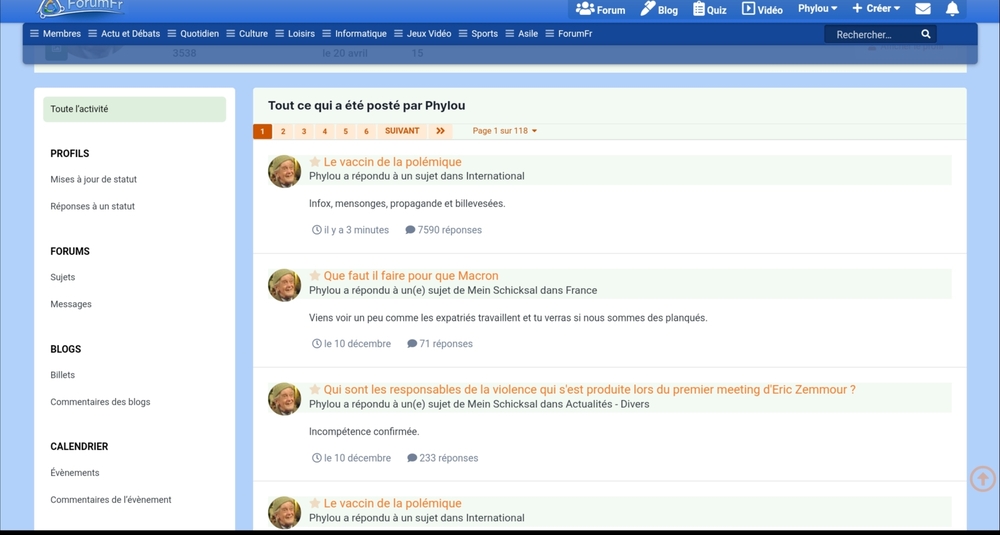Go to pagination page 2
Screen dimensions: 1000x535
(283, 131)
